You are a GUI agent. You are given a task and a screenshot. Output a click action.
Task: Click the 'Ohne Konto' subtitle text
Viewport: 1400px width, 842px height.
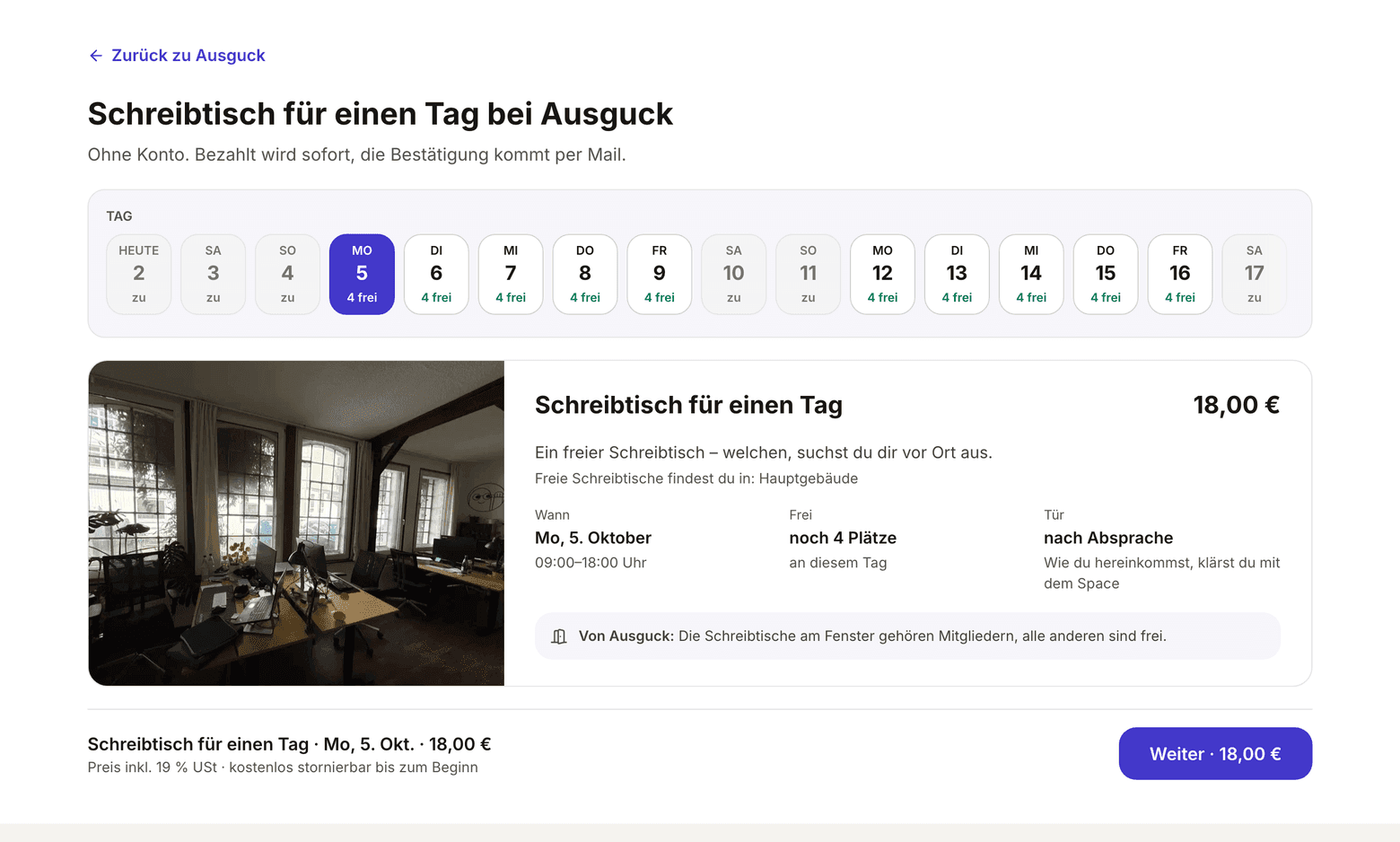tap(356, 154)
